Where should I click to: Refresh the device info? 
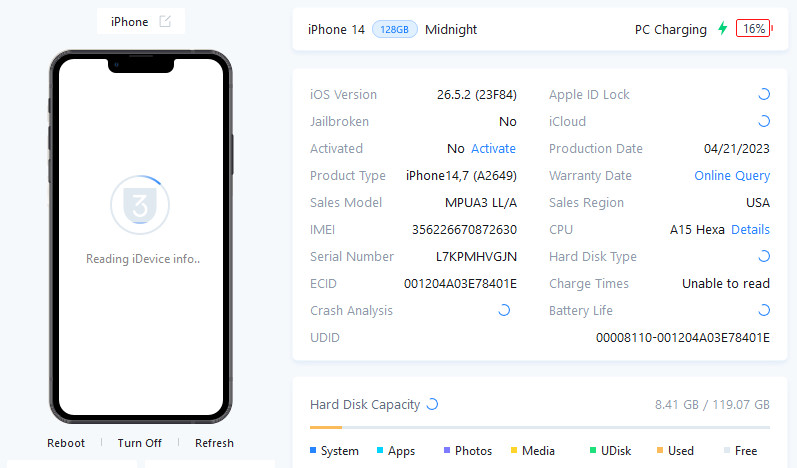[214, 443]
